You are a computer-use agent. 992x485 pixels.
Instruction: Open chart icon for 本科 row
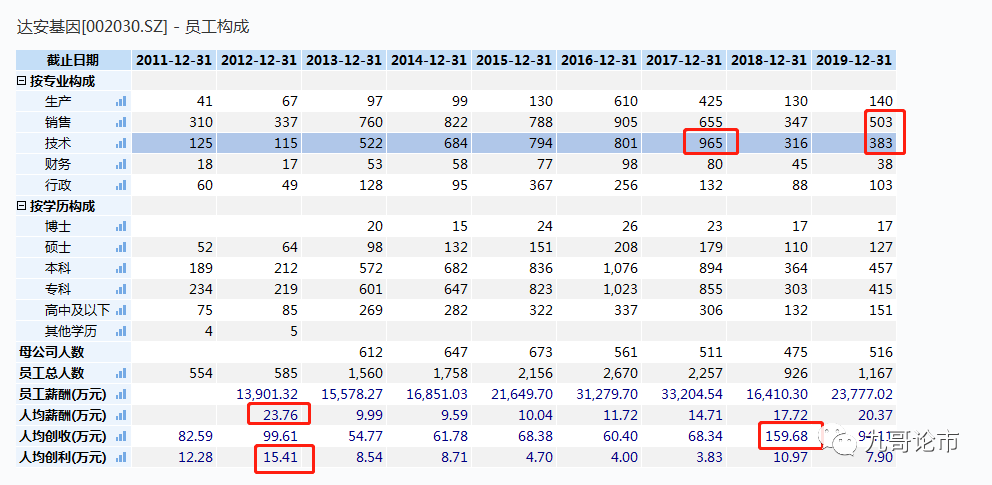pyautogui.click(x=121, y=268)
